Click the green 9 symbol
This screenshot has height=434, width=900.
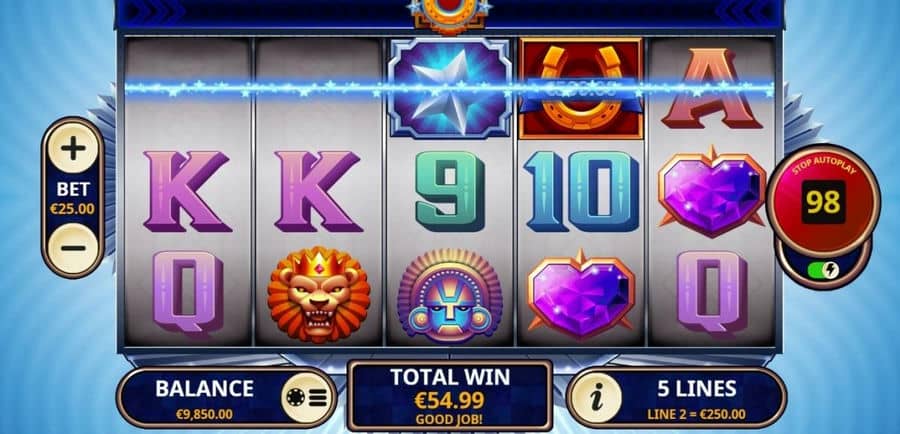pyautogui.click(x=450, y=191)
